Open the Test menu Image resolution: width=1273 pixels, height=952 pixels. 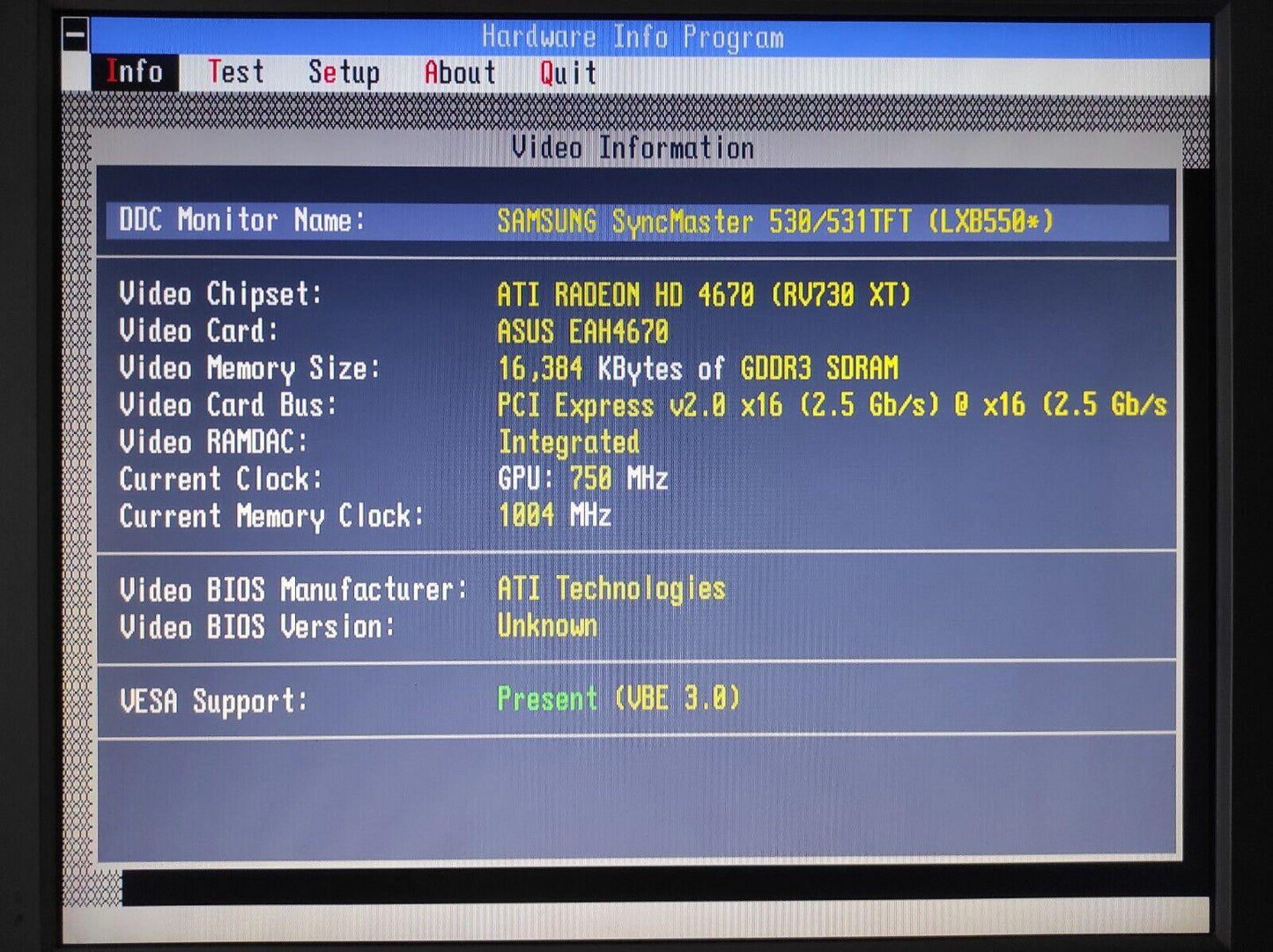point(235,72)
